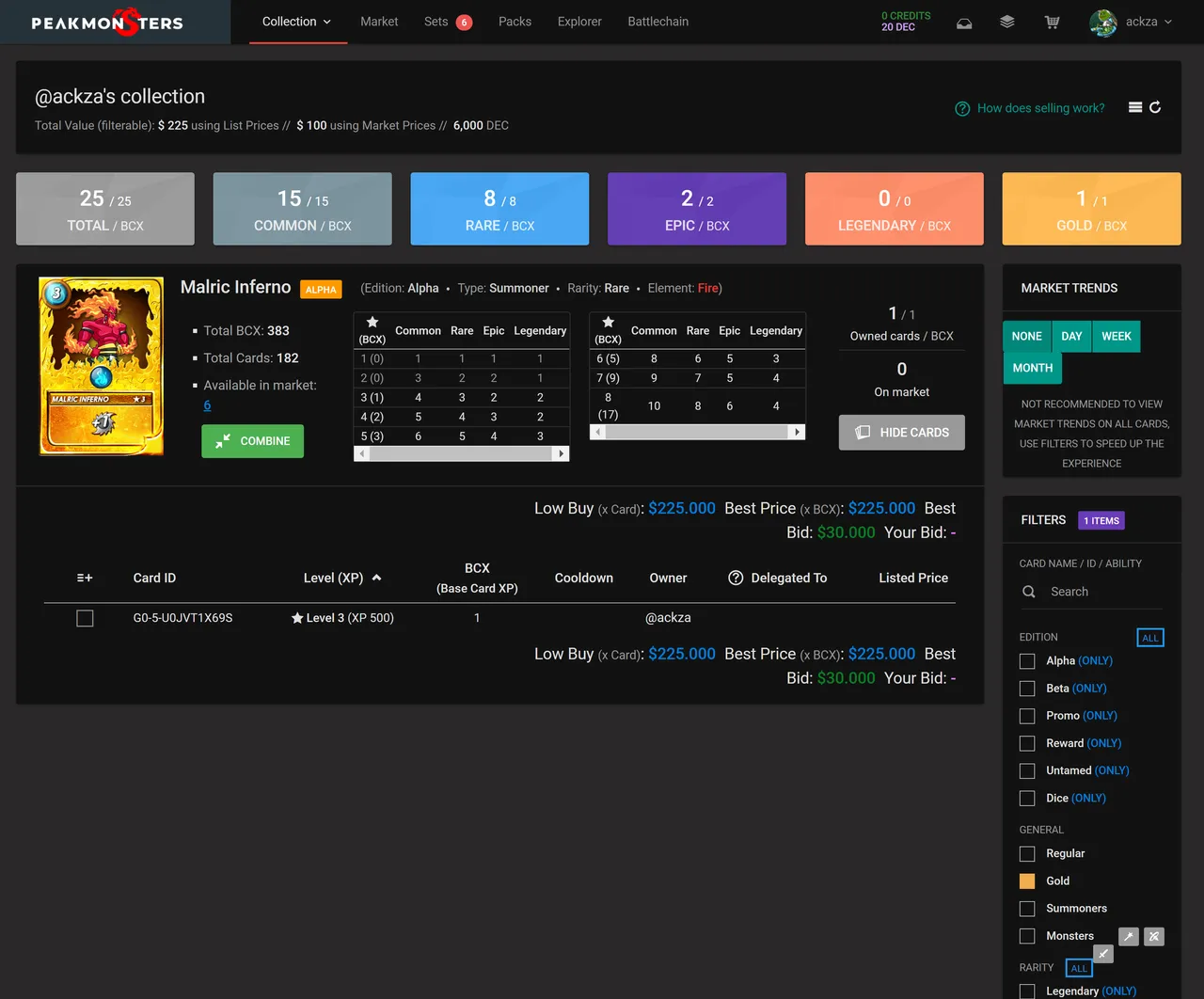This screenshot has height=999, width=1204.
Task: Click the Alpha (ONLY) link
Action: click(1095, 661)
